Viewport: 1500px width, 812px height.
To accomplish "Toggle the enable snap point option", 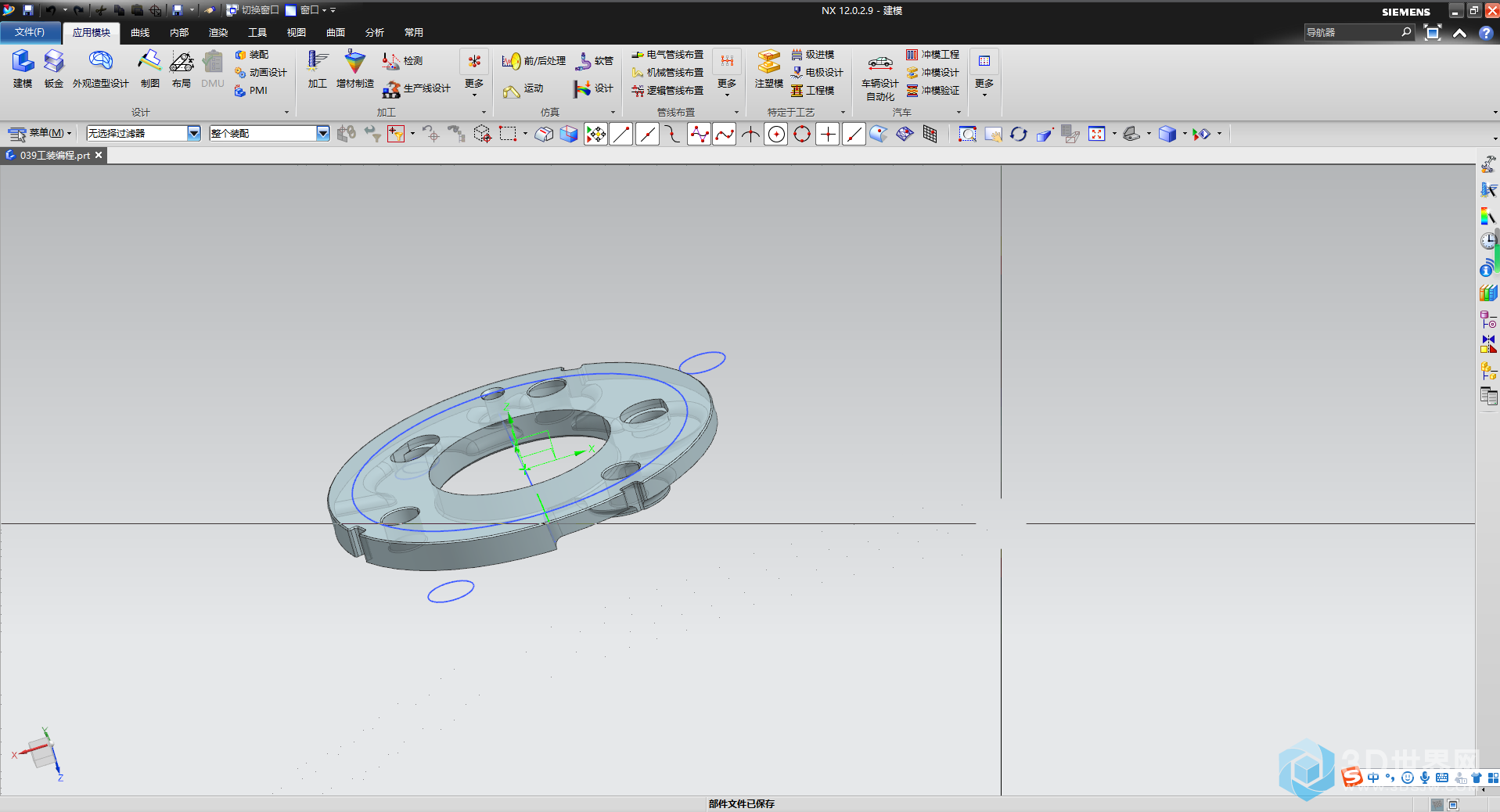I will [595, 135].
